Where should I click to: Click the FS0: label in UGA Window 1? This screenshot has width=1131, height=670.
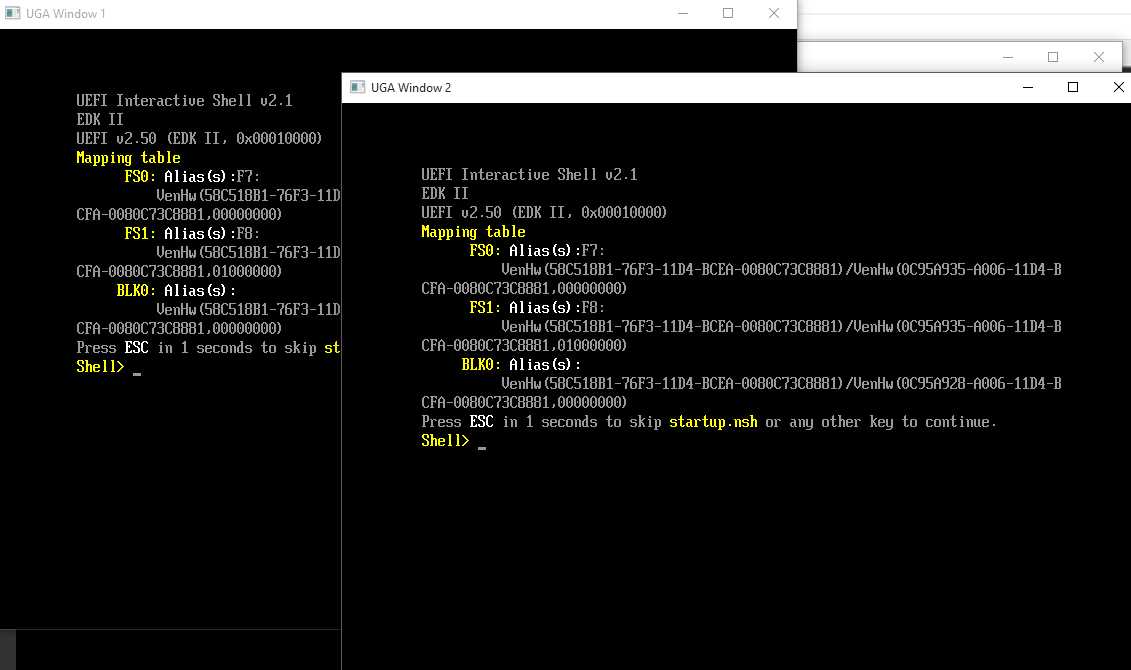click(x=140, y=176)
